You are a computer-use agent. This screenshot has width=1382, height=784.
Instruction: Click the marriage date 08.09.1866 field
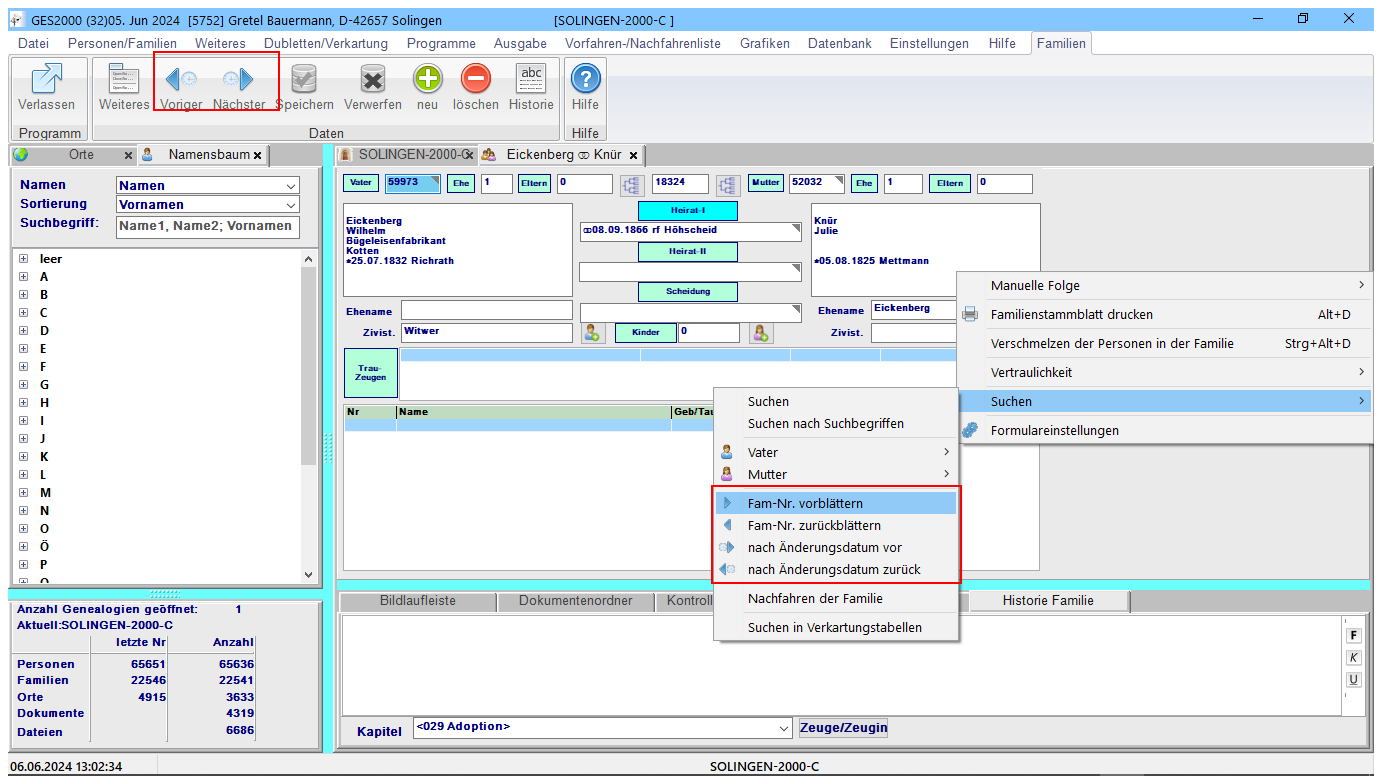pyautogui.click(x=691, y=232)
